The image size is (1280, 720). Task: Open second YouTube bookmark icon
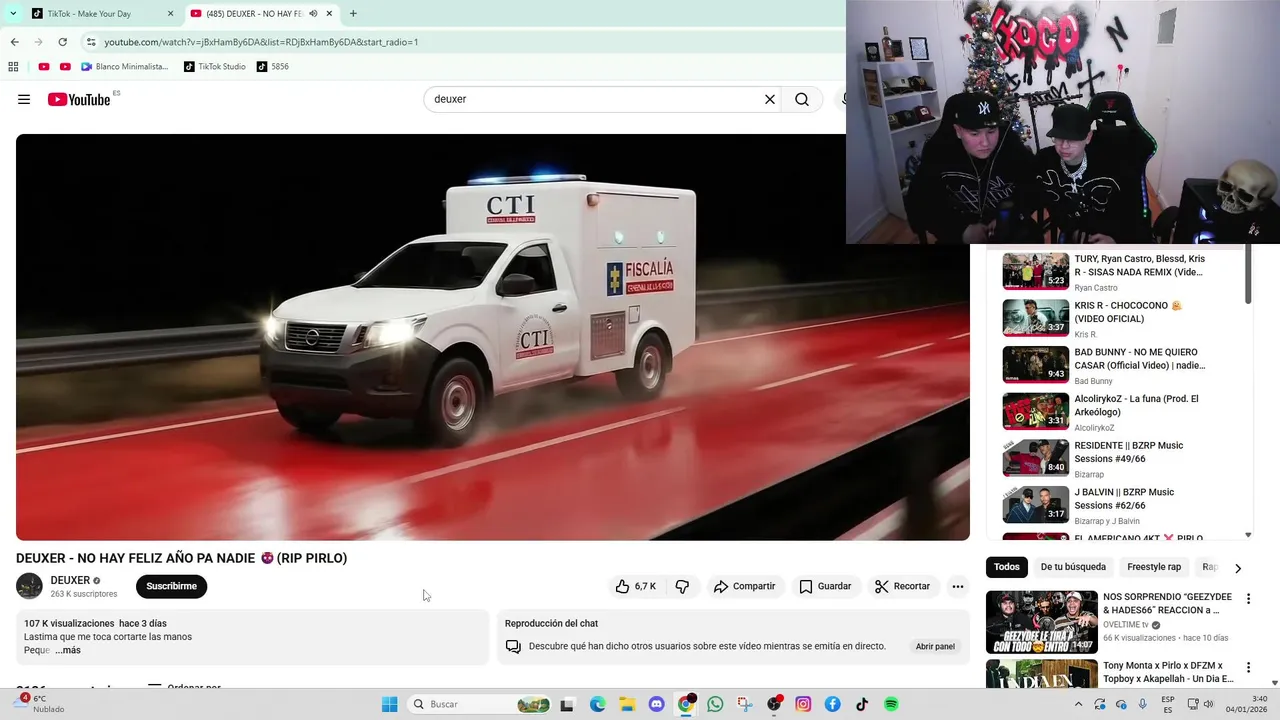65,67
